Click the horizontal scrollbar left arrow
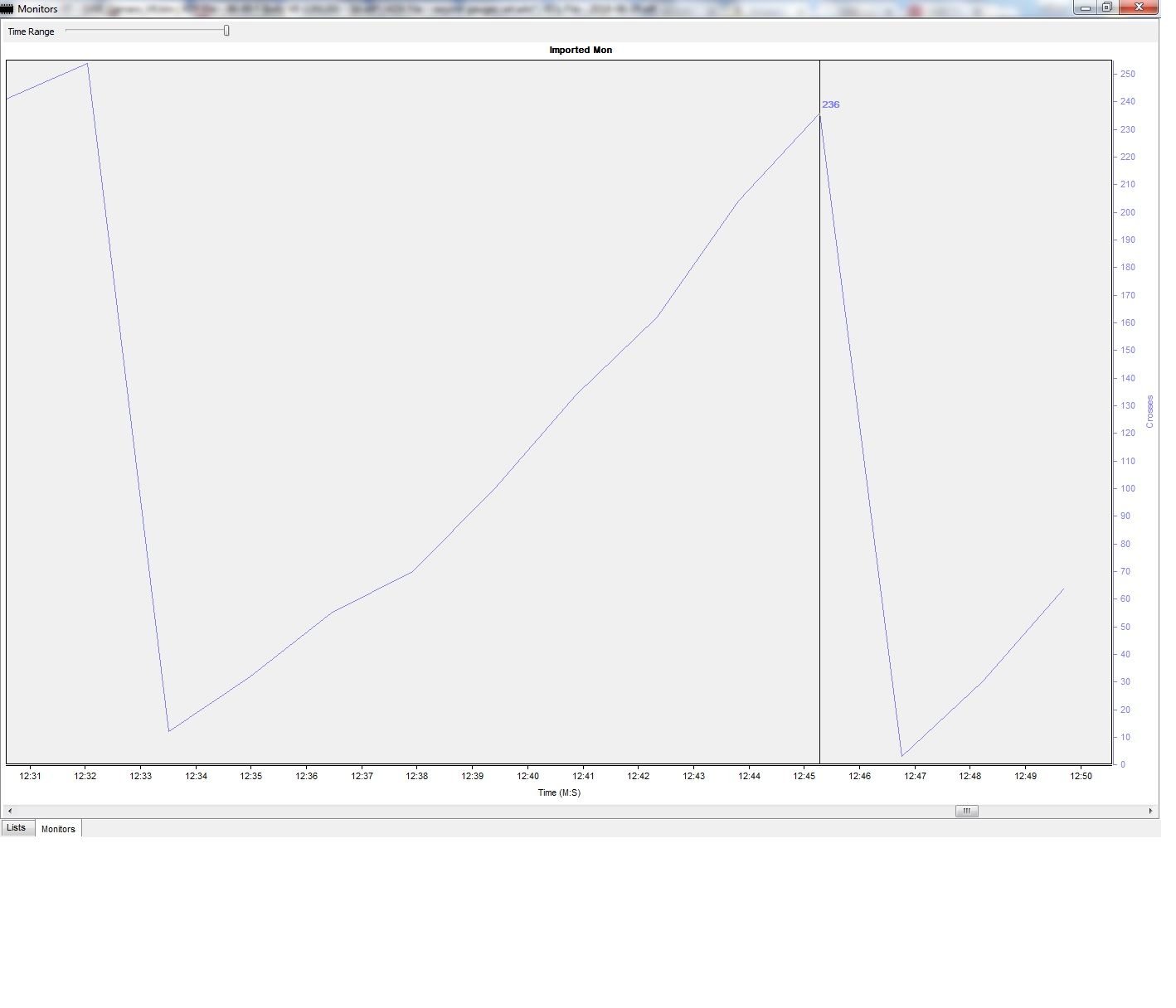1176x1008 pixels. click(10, 811)
